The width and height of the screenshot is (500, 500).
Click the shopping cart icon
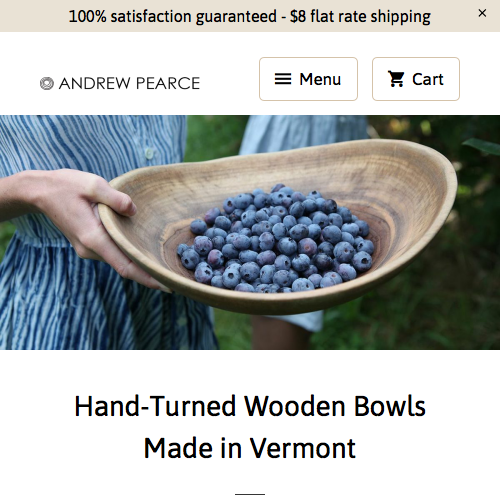click(x=396, y=79)
